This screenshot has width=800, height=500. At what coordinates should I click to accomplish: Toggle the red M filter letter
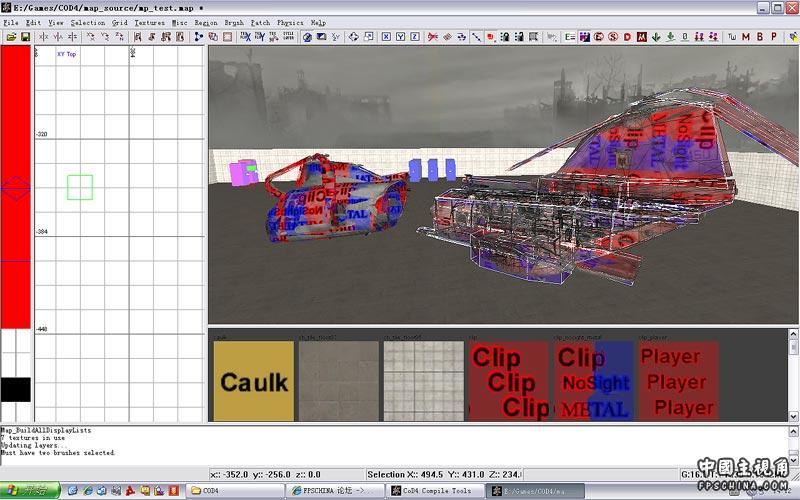pyautogui.click(x=746, y=37)
